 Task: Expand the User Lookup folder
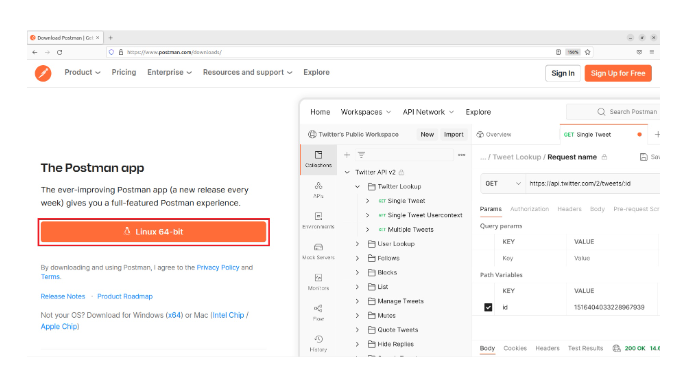point(357,244)
